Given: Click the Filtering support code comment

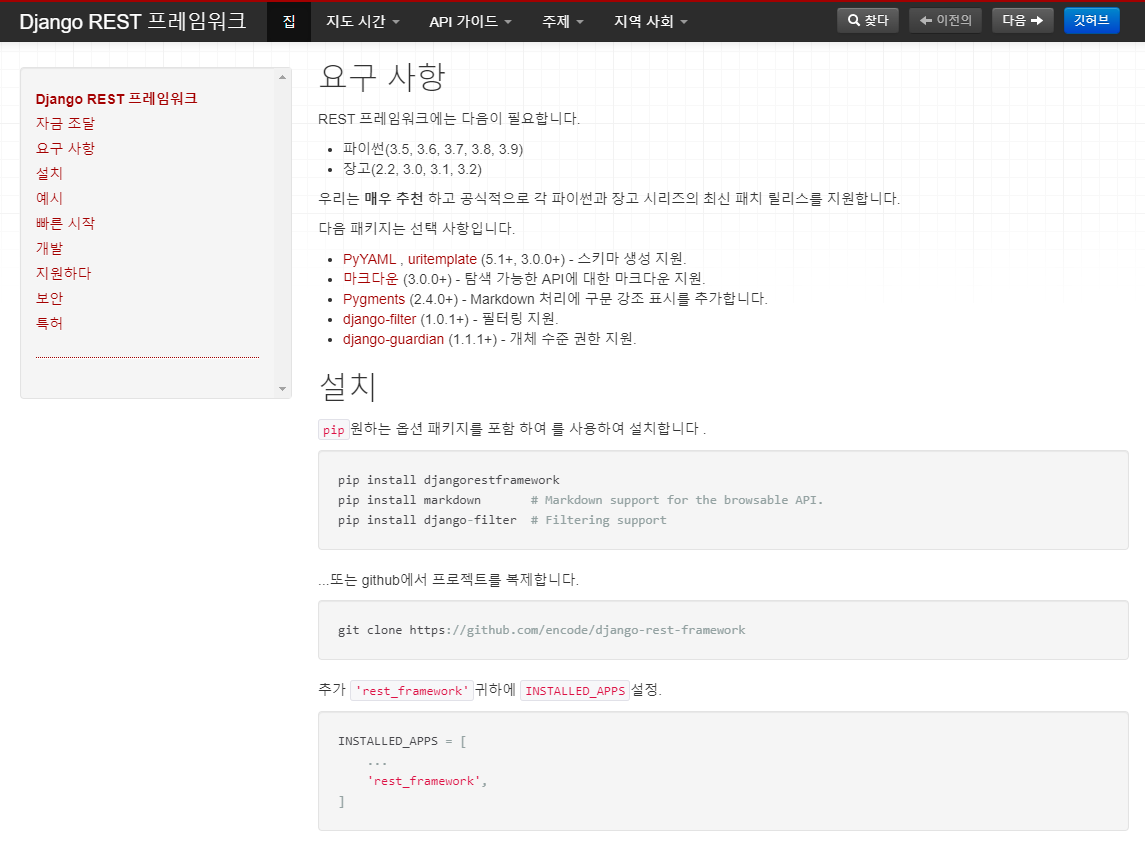Looking at the screenshot, I should click(x=599, y=520).
